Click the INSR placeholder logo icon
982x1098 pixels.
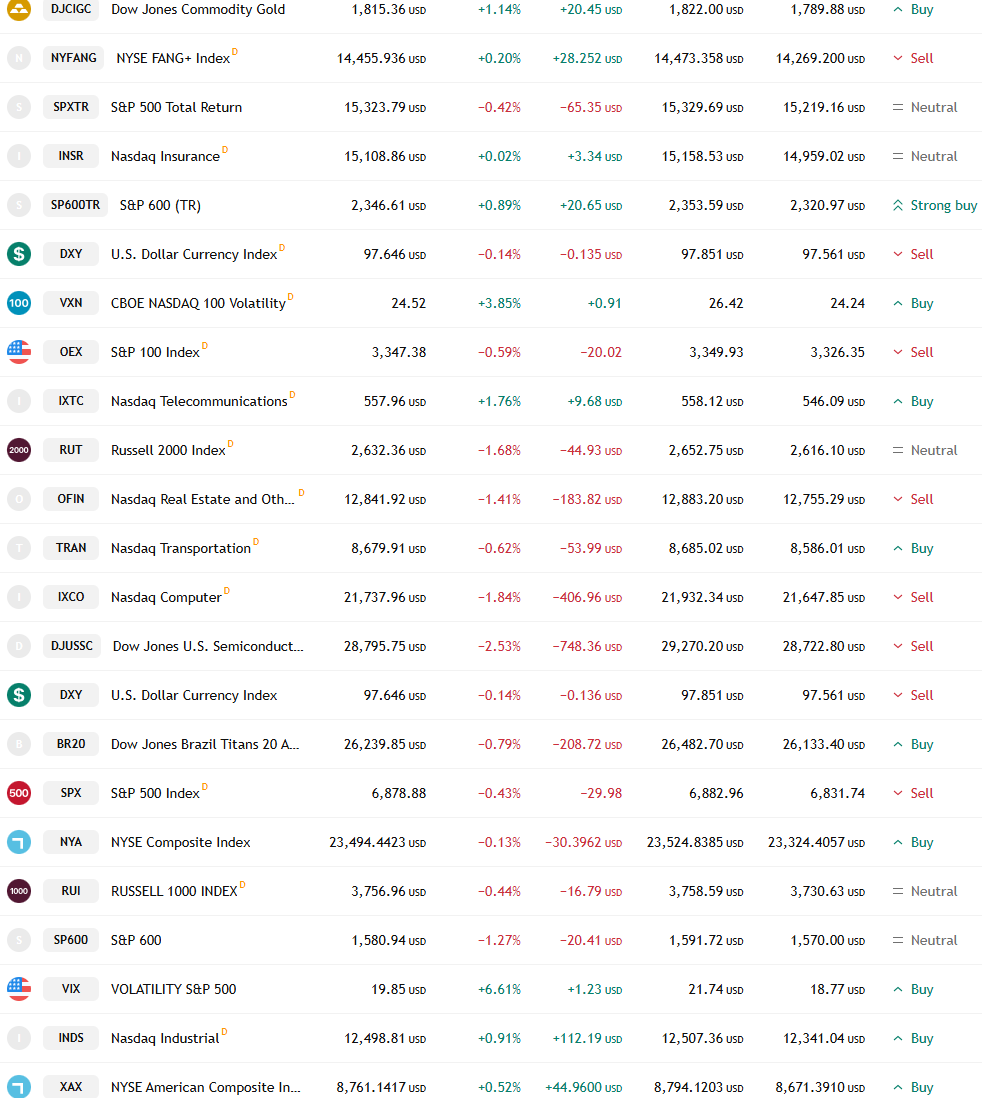tap(19, 156)
